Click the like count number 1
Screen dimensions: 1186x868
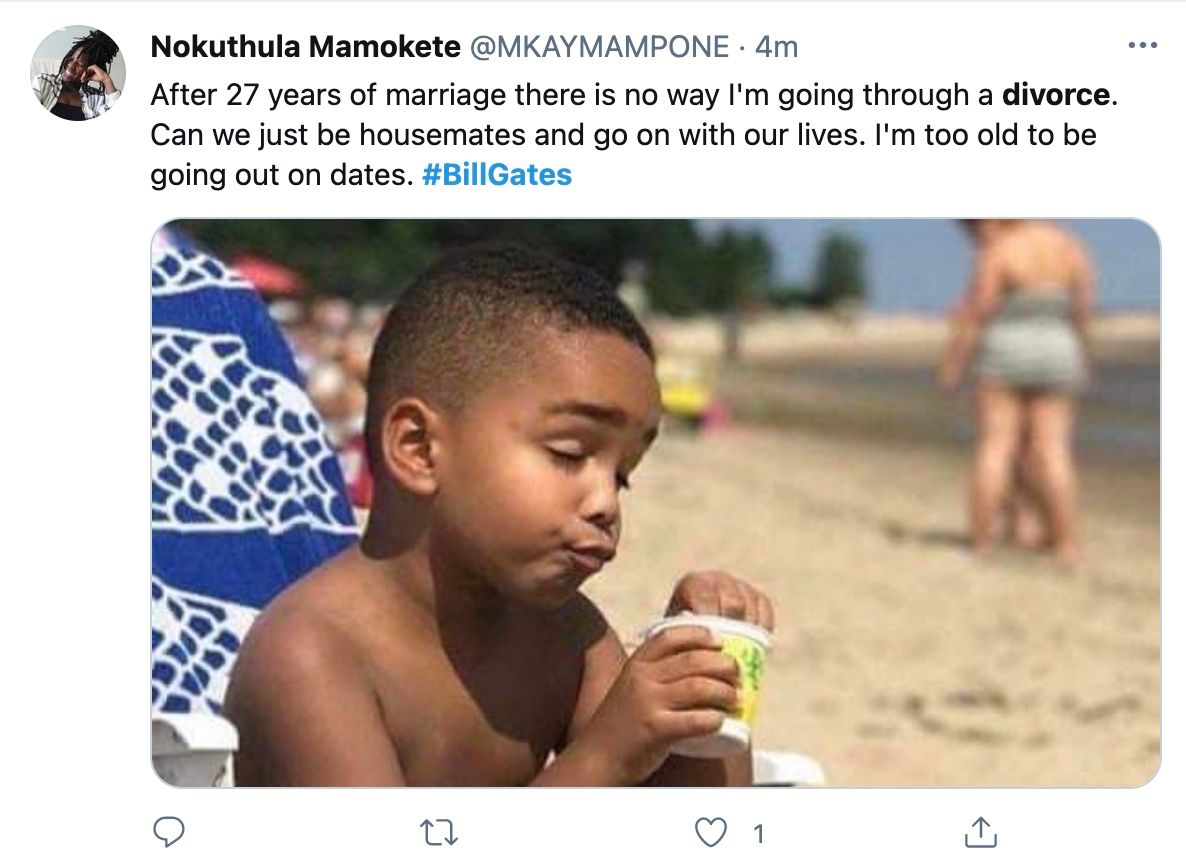click(759, 834)
